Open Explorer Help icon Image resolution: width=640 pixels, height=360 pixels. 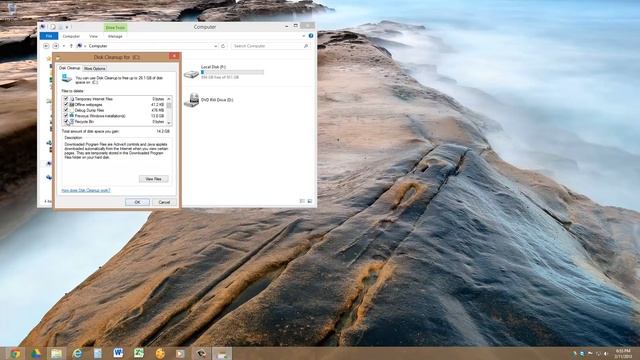[311, 36]
